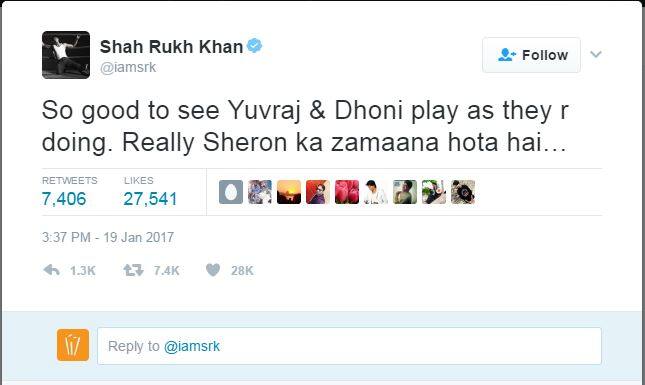Open the pink tulips avatar profile

pyautogui.click(x=347, y=192)
